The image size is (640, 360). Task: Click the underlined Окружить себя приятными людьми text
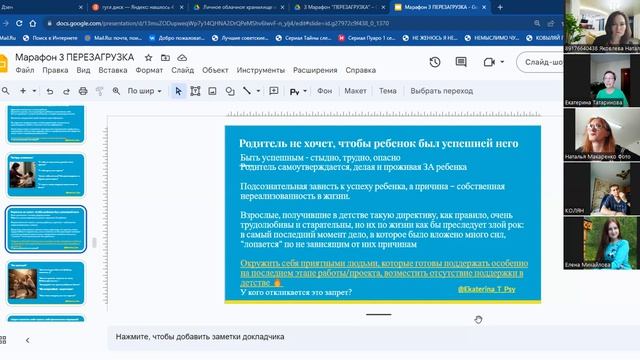click(x=384, y=273)
